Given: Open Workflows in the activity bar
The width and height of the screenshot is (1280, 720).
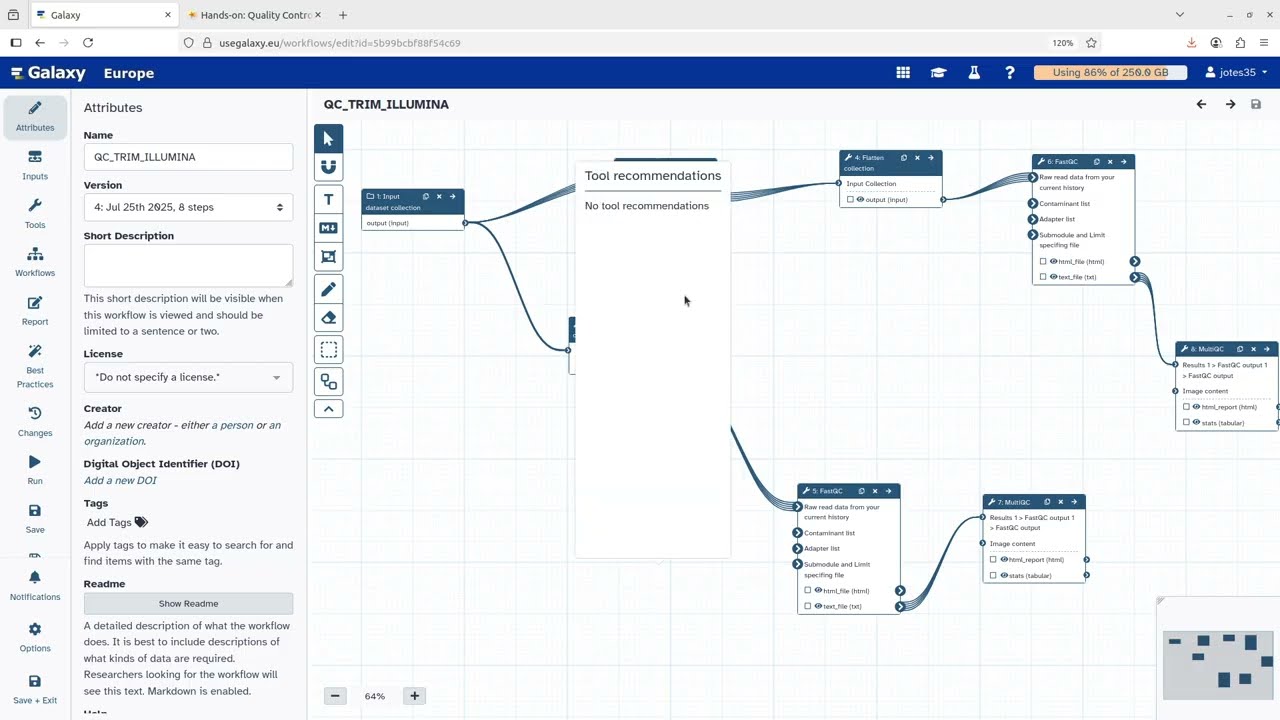Looking at the screenshot, I should pos(35,262).
